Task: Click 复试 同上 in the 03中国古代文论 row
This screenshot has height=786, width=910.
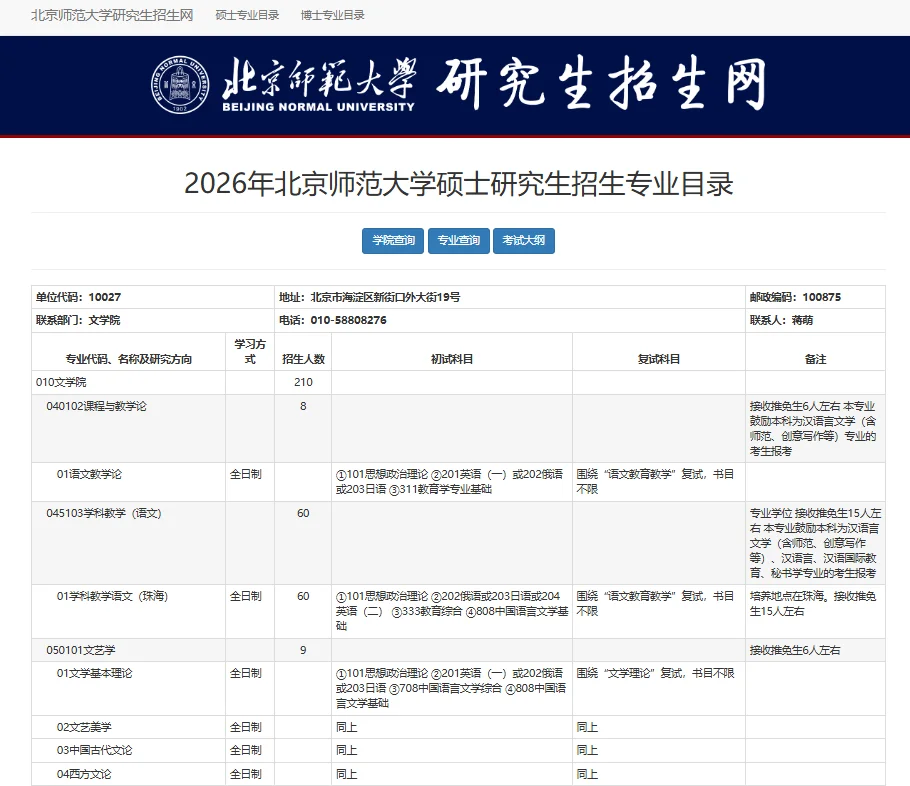Action: (587, 751)
